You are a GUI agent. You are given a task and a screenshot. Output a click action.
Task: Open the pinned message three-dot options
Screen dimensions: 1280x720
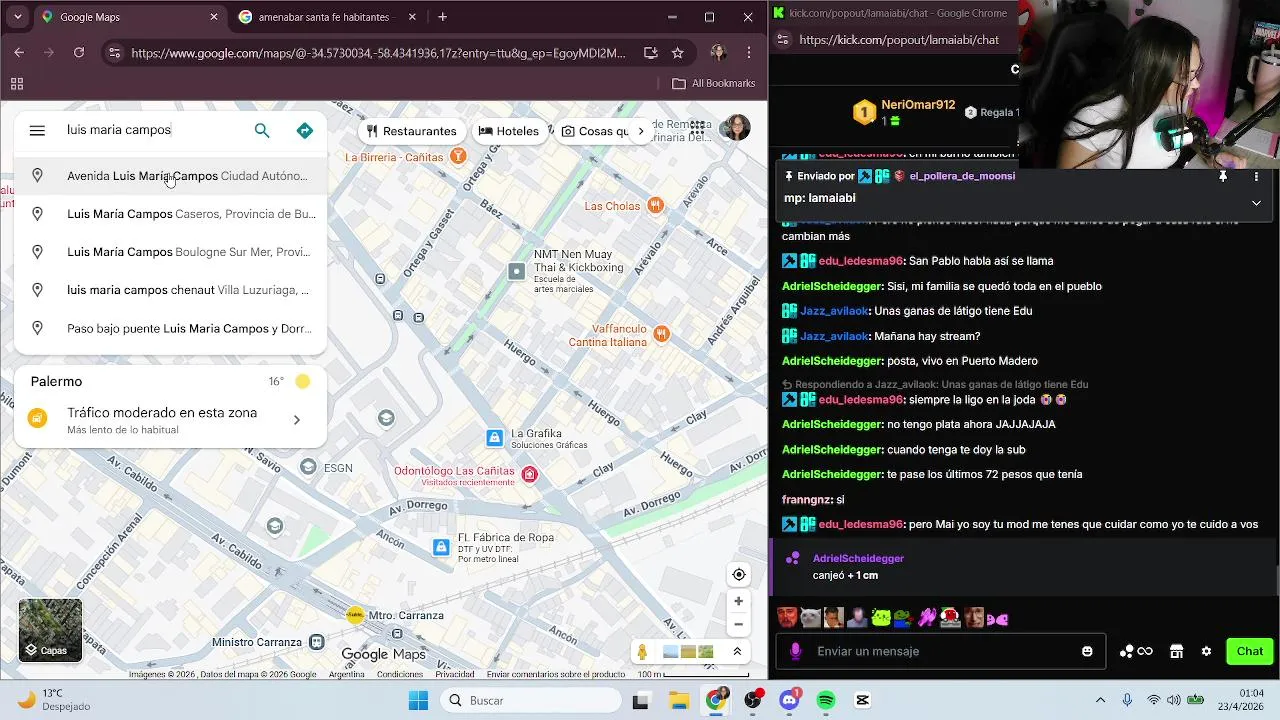1256,176
